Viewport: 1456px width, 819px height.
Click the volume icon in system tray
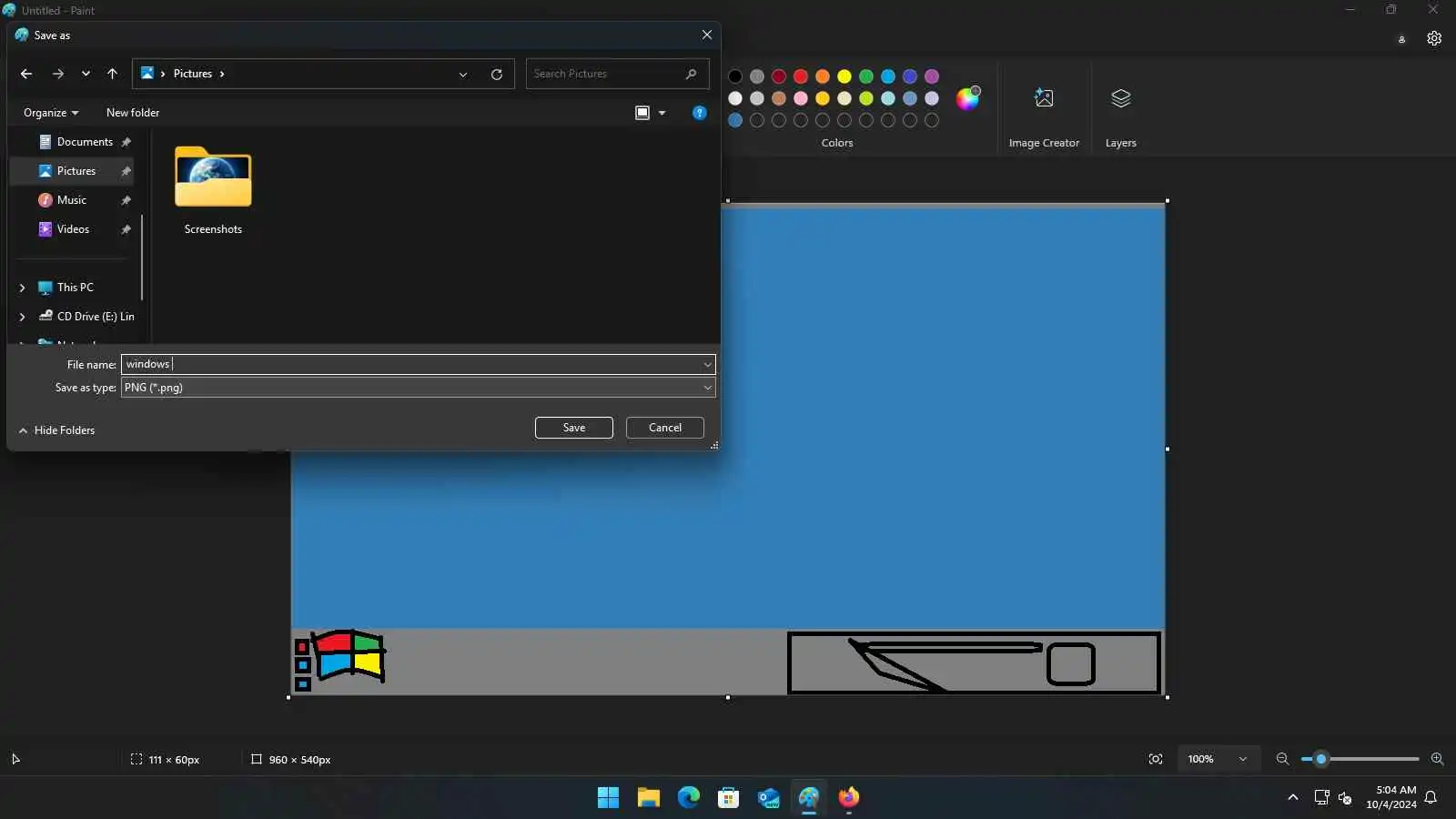[1345, 798]
